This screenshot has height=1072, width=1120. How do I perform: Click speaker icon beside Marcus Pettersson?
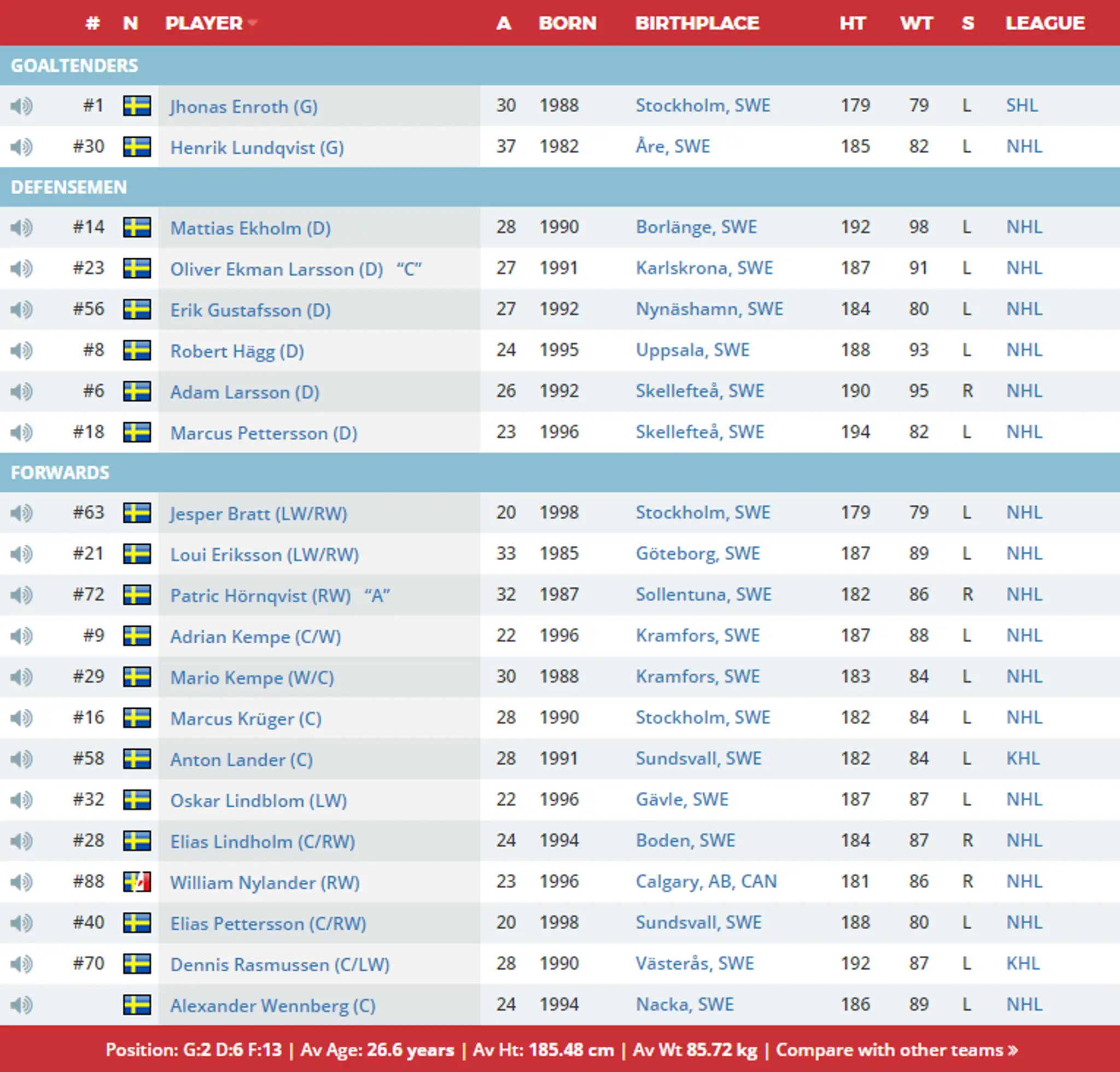(x=22, y=433)
